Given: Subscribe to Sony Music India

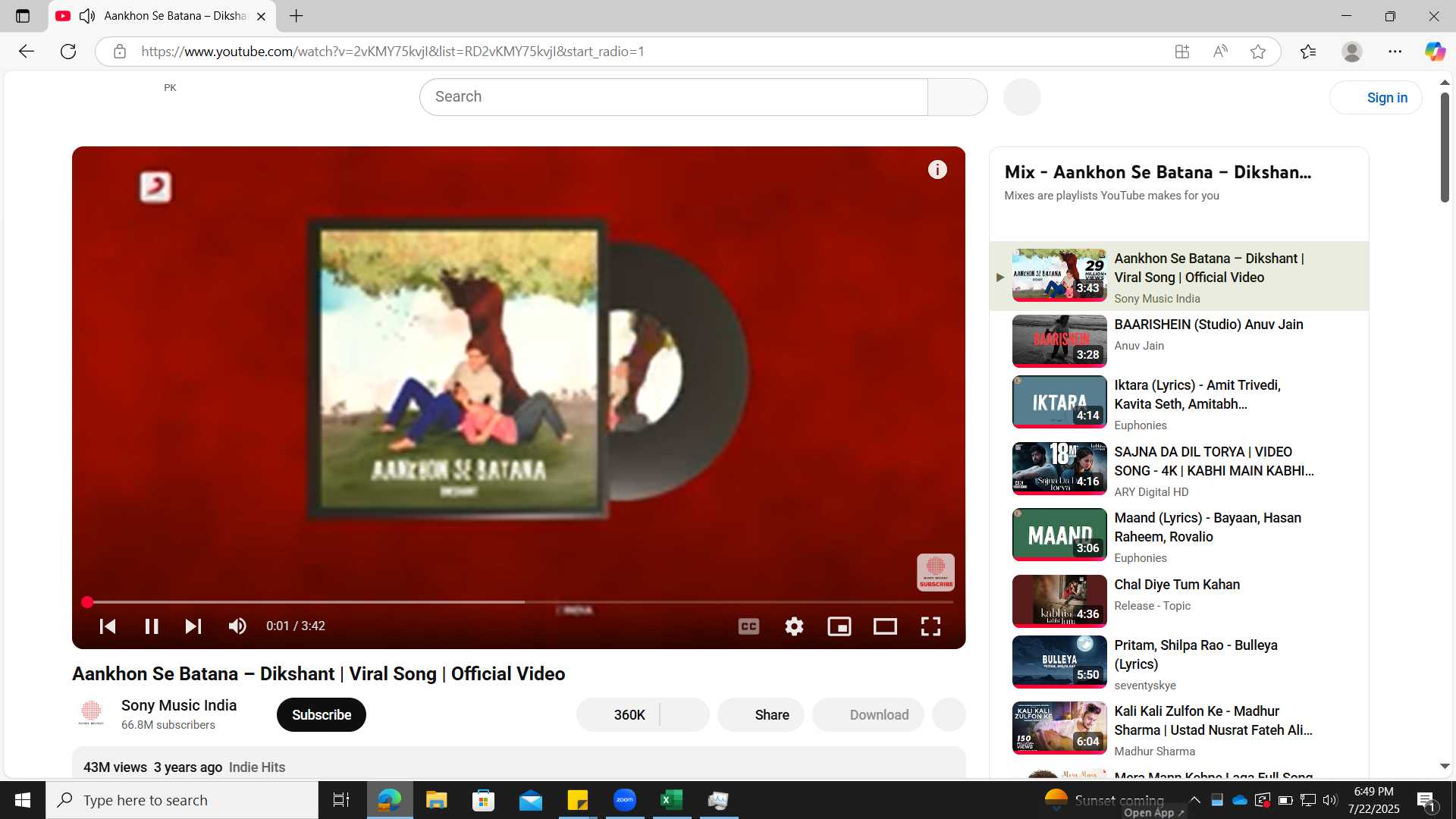Looking at the screenshot, I should [322, 715].
